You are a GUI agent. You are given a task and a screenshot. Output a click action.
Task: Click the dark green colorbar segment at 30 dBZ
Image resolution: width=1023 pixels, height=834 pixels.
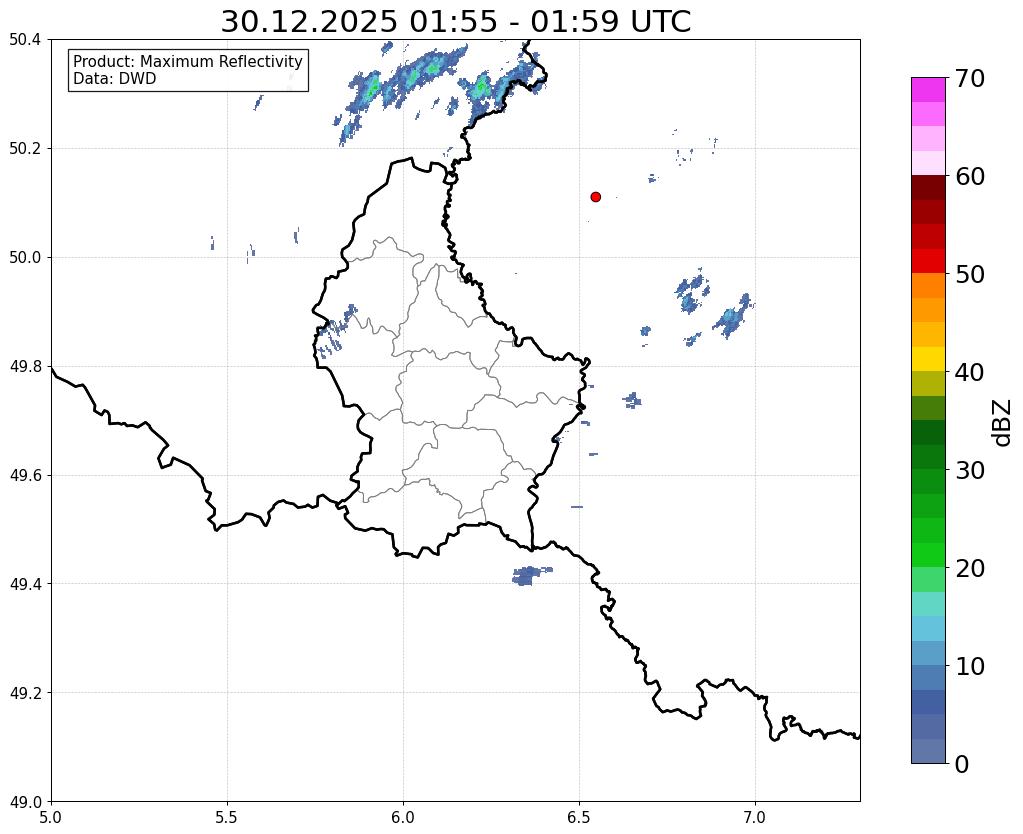point(928,456)
